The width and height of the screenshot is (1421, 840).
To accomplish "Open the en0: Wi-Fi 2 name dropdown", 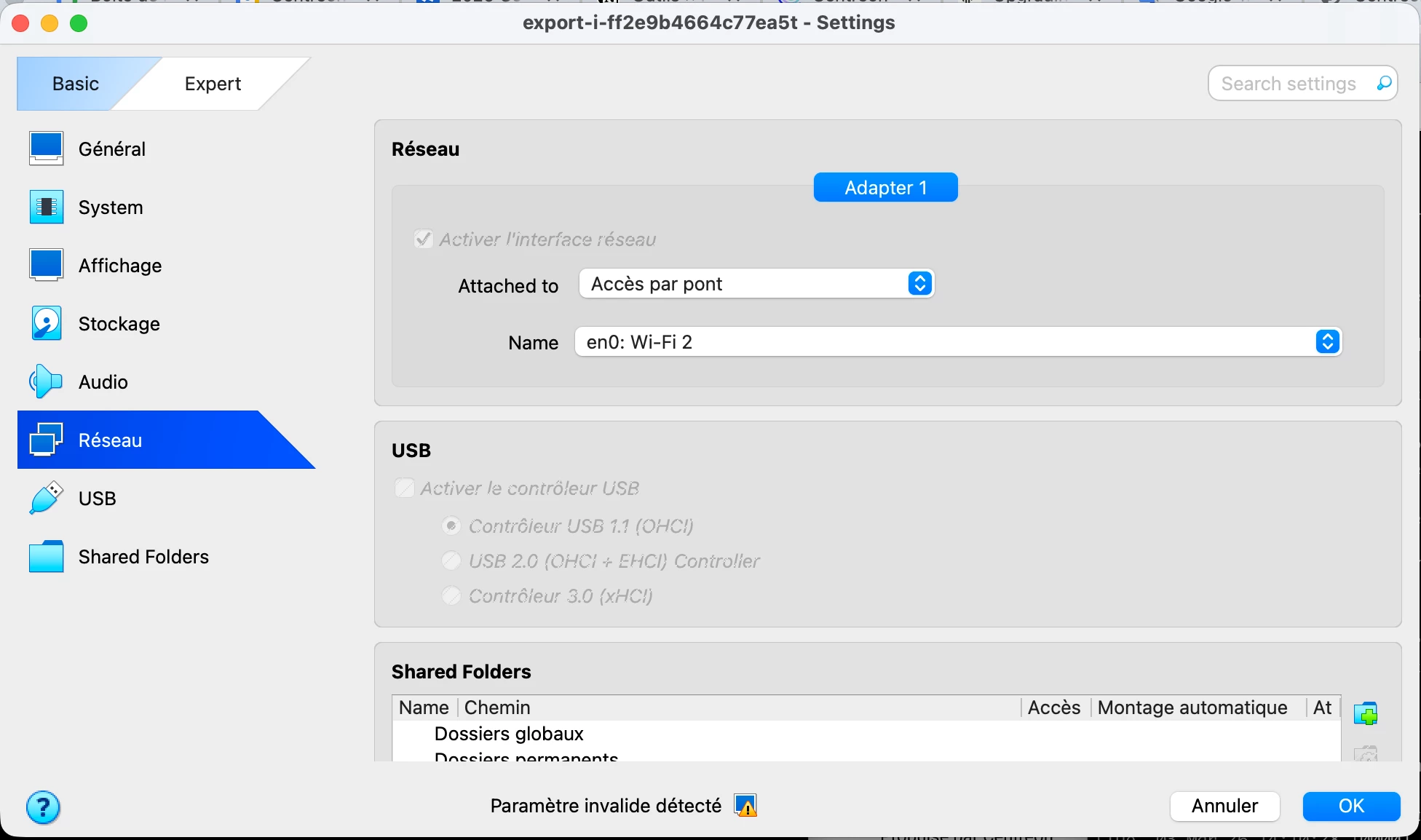I will click(957, 342).
